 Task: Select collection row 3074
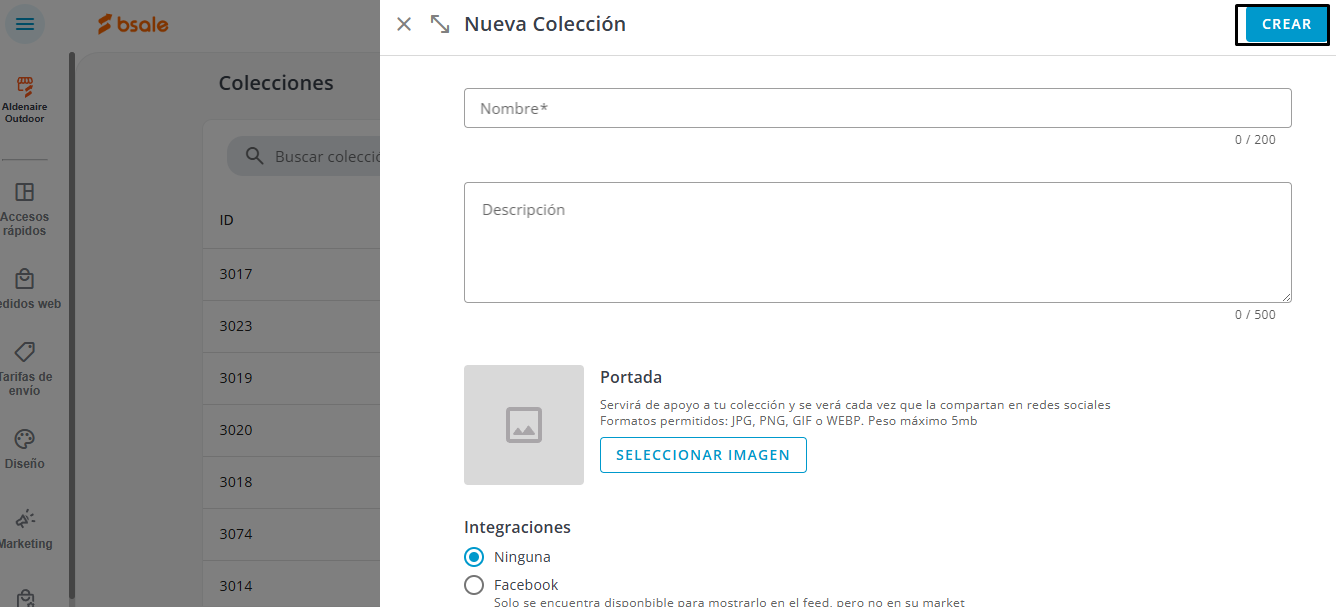click(291, 534)
